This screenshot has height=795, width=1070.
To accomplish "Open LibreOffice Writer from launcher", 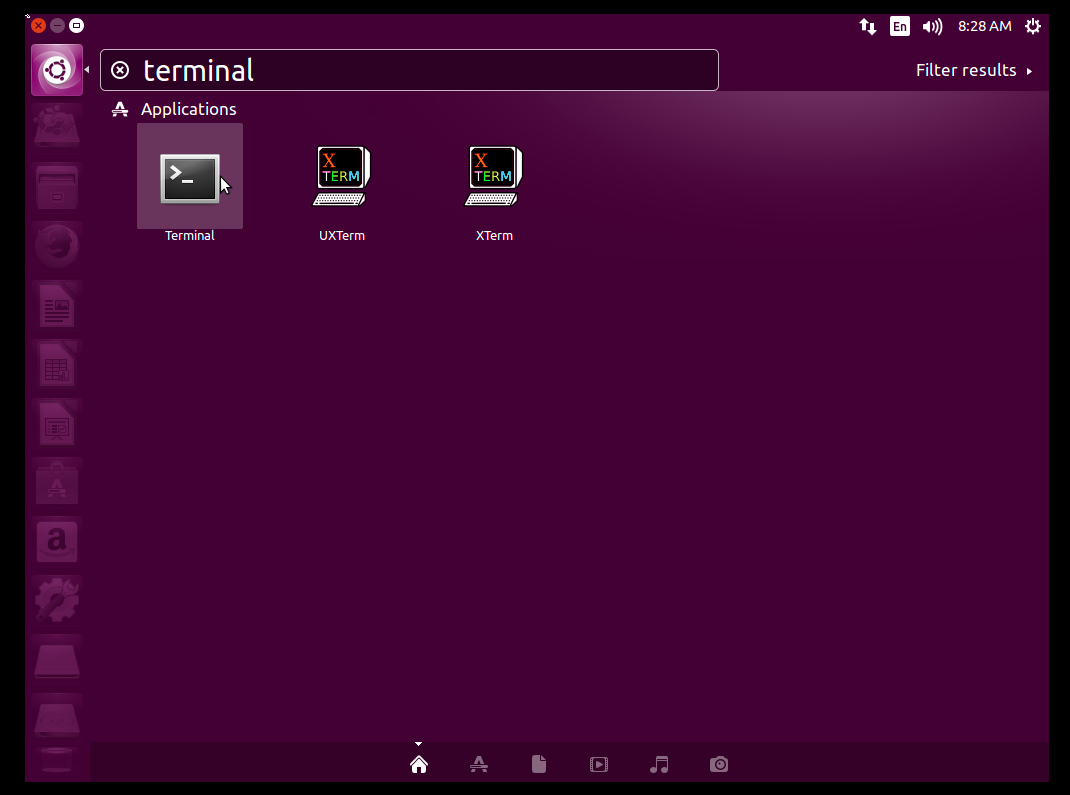I will click(x=57, y=305).
